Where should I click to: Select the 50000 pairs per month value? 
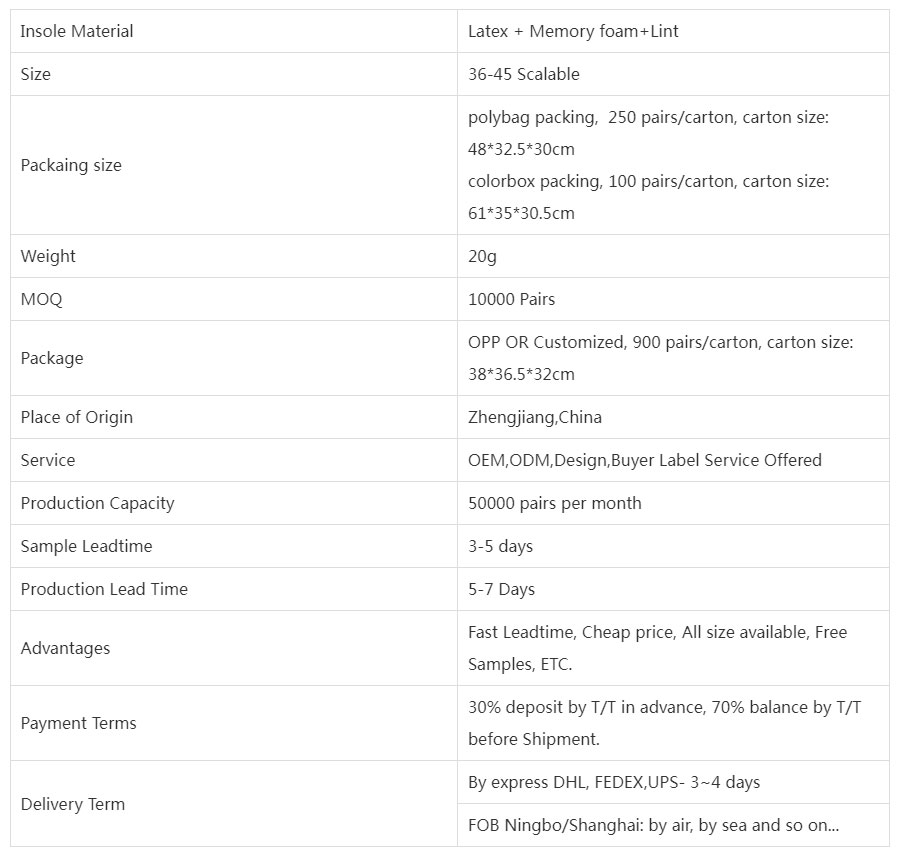coord(554,503)
